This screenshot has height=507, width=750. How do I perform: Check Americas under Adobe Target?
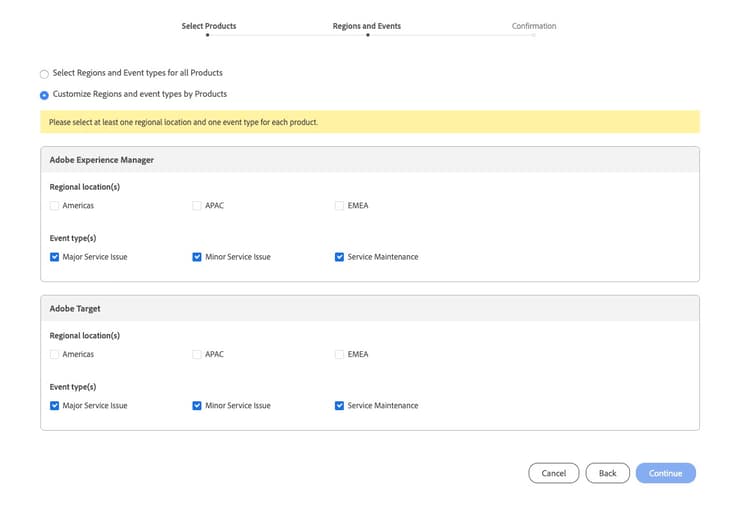[x=54, y=354]
